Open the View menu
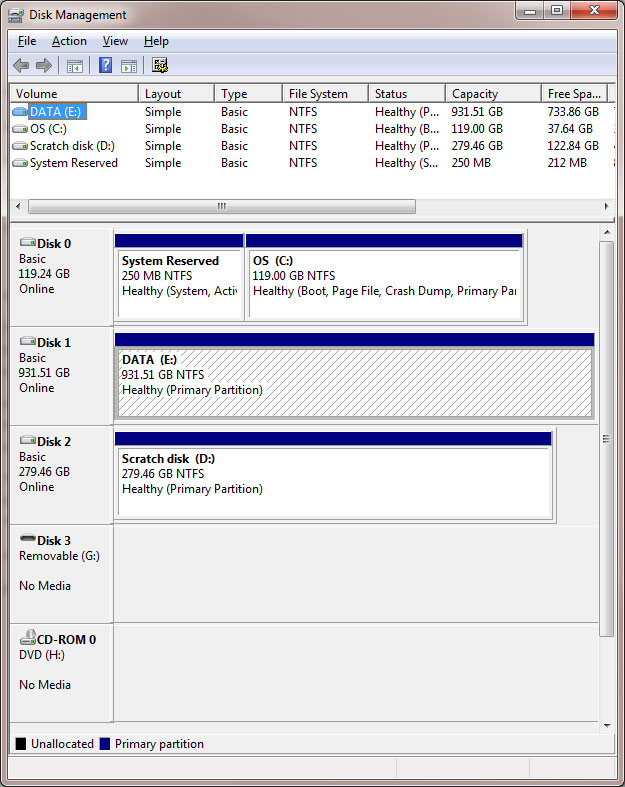The width and height of the screenshot is (625, 787). pos(115,41)
